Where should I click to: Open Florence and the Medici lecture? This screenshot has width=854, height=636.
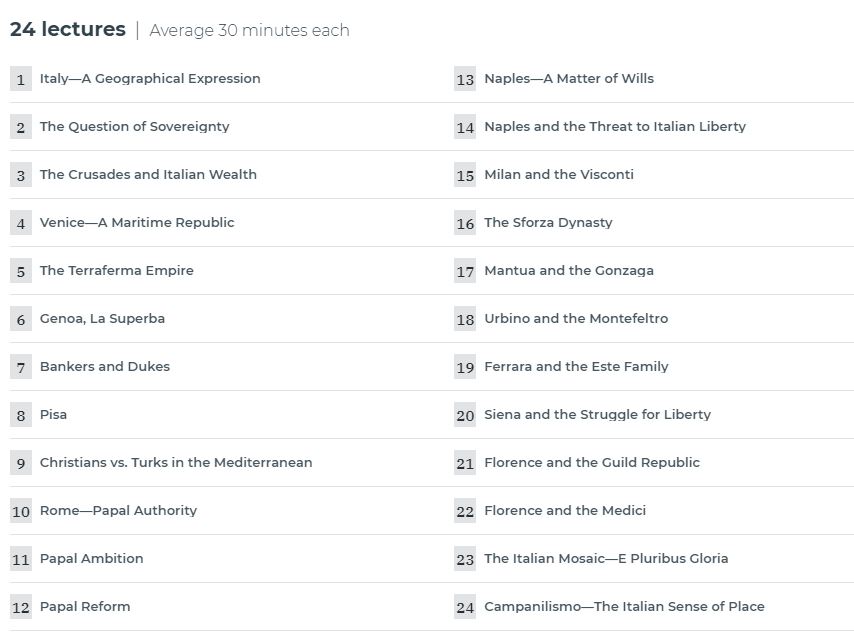click(565, 511)
